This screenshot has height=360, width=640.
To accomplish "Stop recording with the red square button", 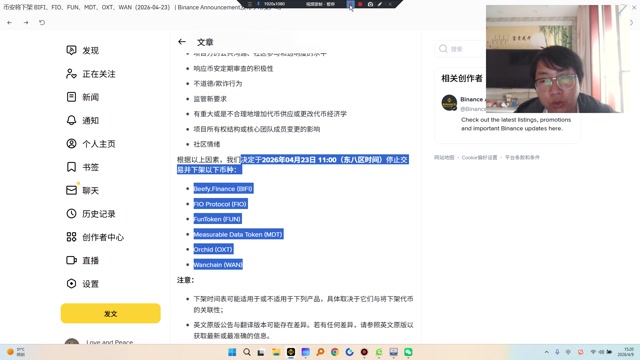I will point(360,4).
